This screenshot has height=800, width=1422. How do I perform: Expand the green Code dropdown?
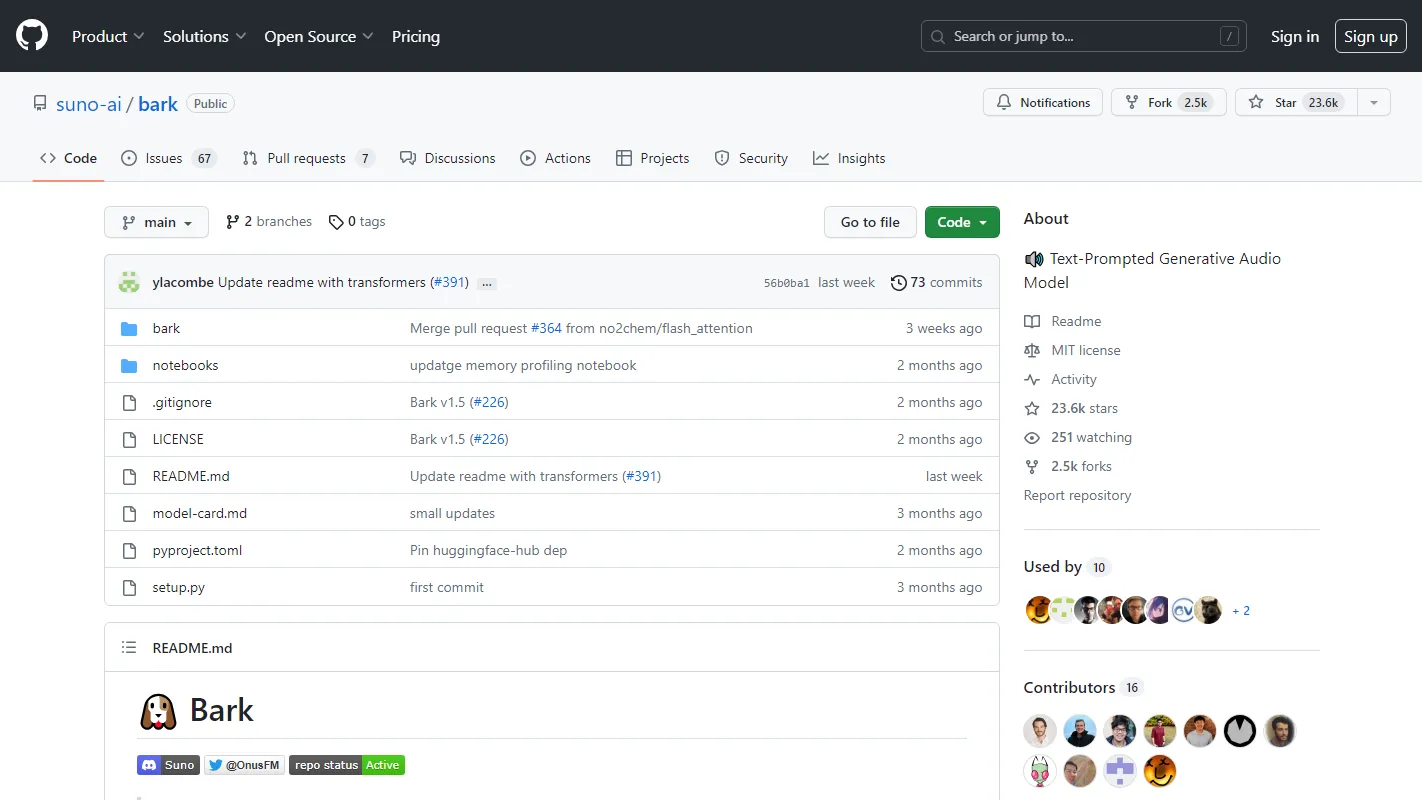click(961, 222)
